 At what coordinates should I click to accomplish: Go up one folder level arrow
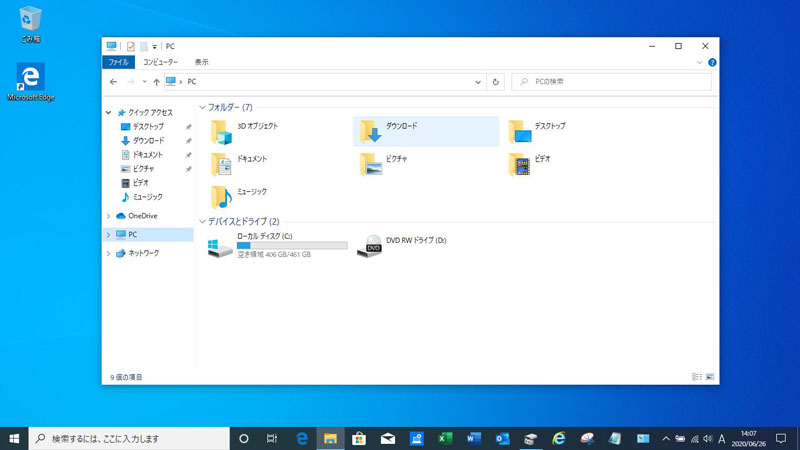tap(157, 82)
